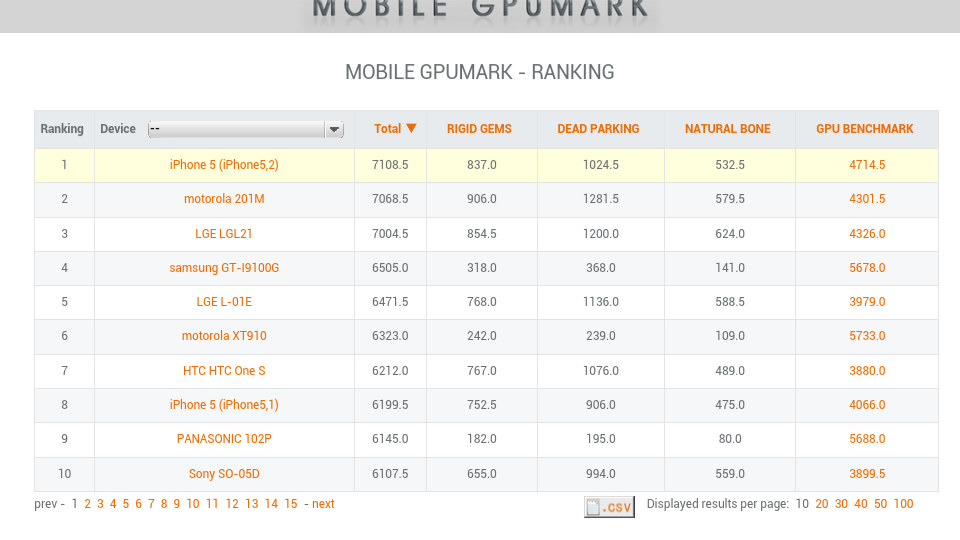The height and width of the screenshot is (540, 960).
Task: Show 20 results per page
Action: tap(822, 504)
